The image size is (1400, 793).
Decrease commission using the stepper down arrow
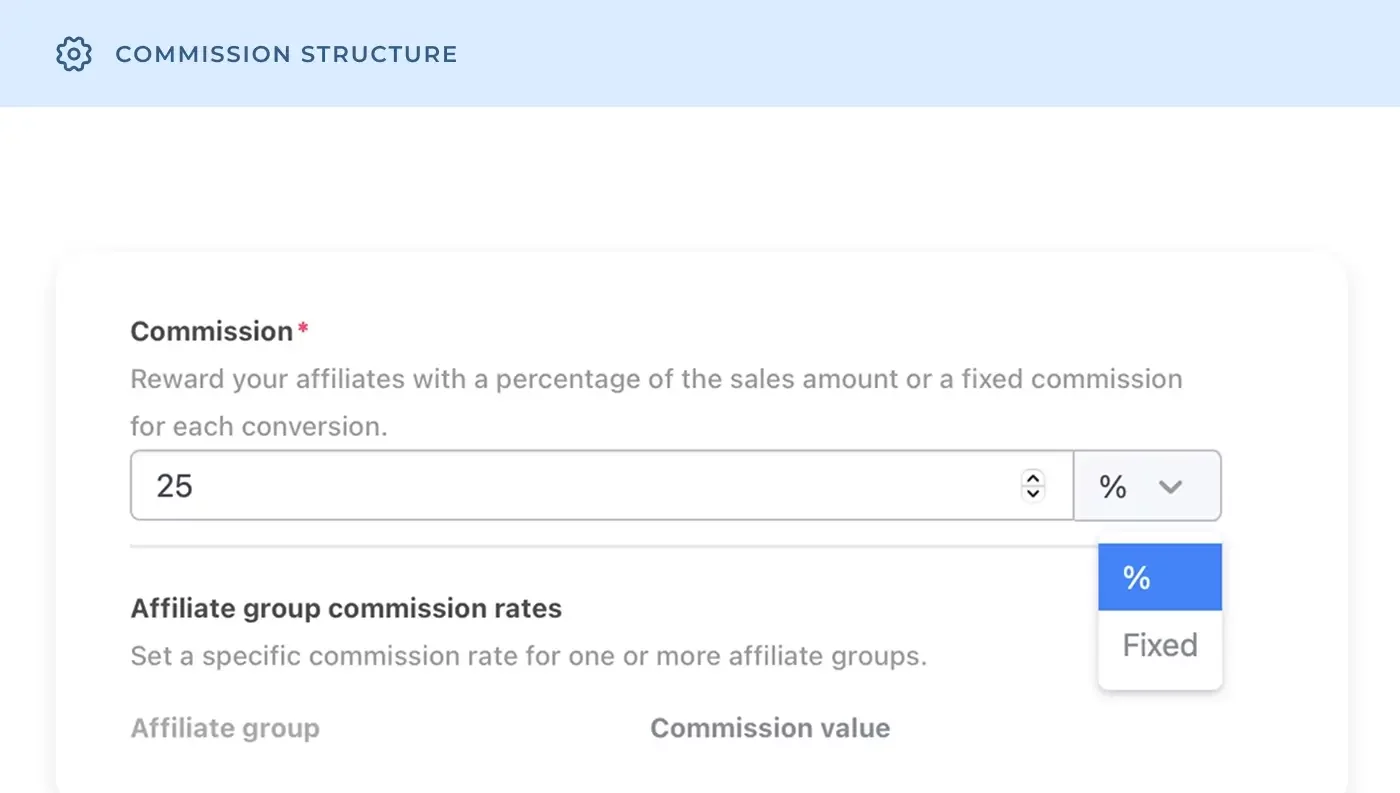(1033, 493)
